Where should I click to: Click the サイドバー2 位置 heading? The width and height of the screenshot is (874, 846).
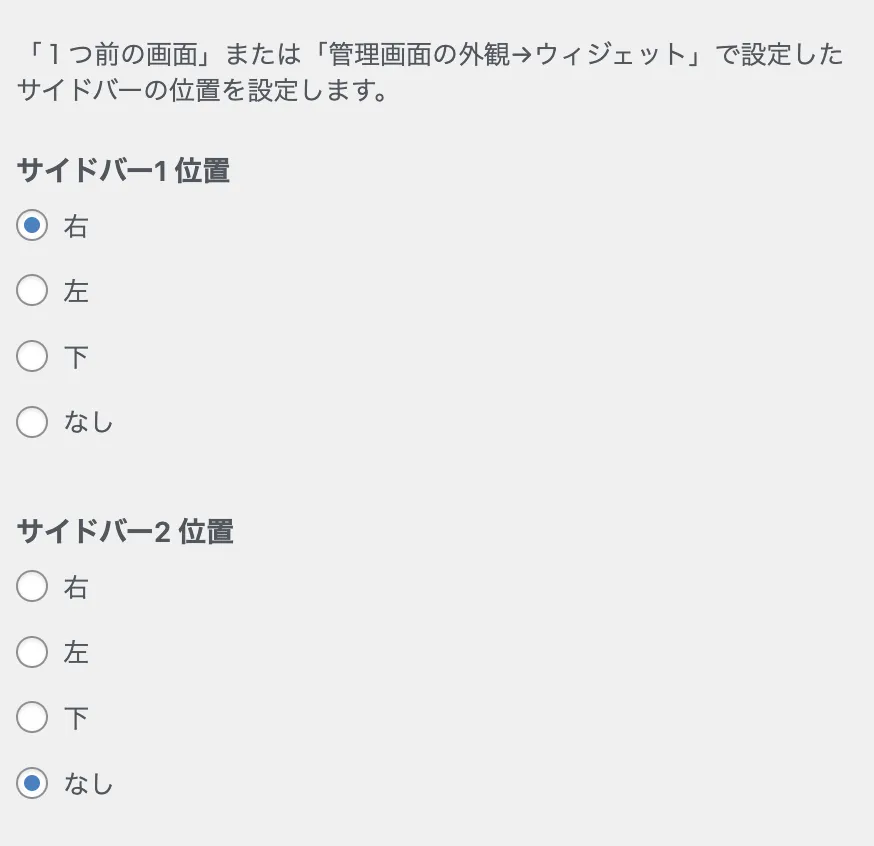pos(126,532)
